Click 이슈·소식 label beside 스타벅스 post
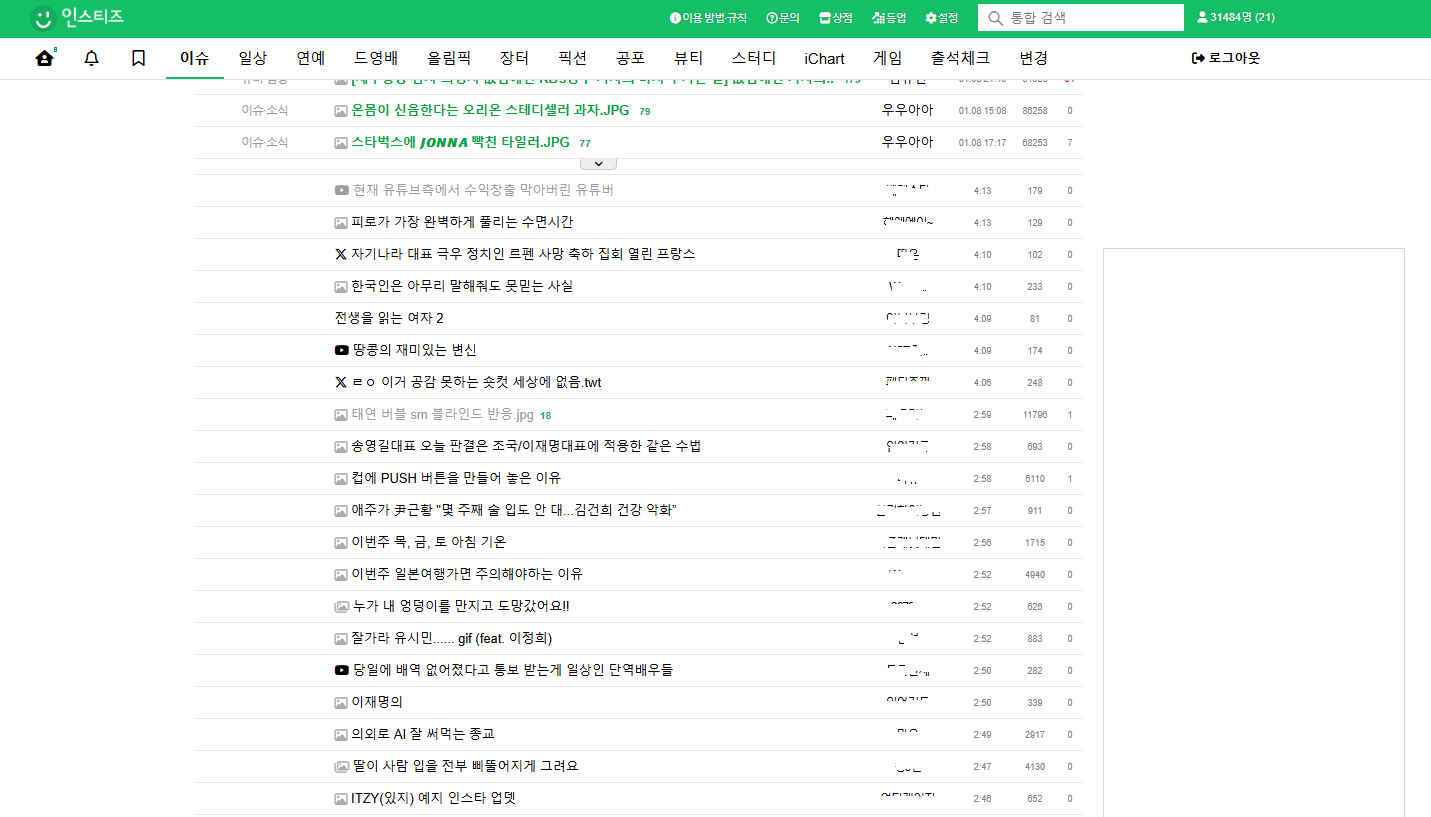This screenshot has height=817, width=1431. click(x=265, y=142)
